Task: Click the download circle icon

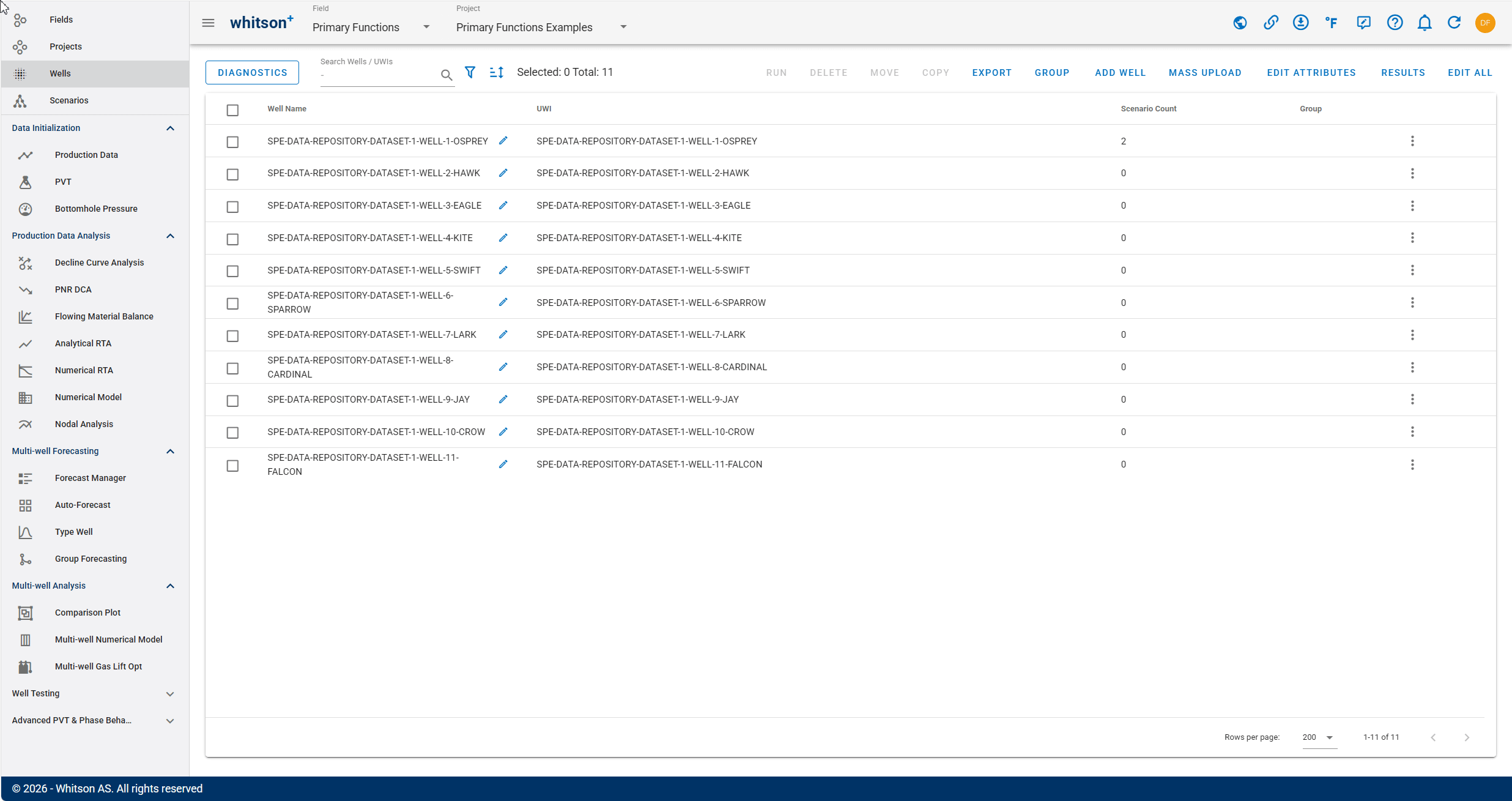Action: (1301, 23)
